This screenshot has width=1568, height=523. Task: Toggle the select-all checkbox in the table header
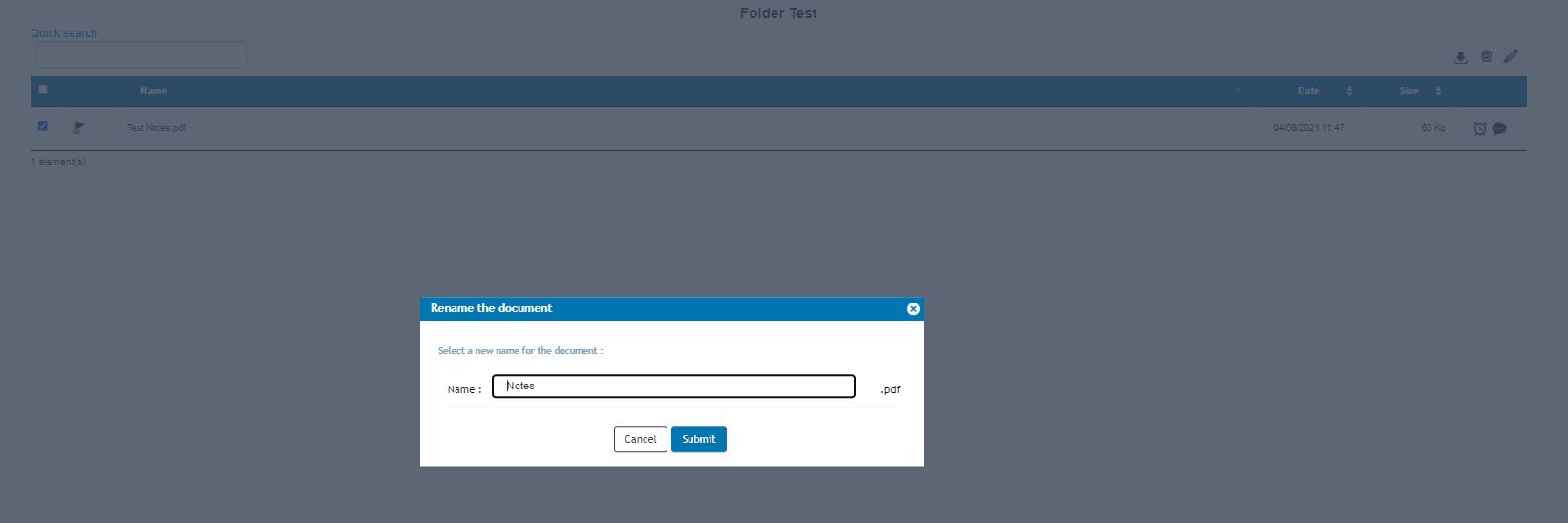click(43, 90)
